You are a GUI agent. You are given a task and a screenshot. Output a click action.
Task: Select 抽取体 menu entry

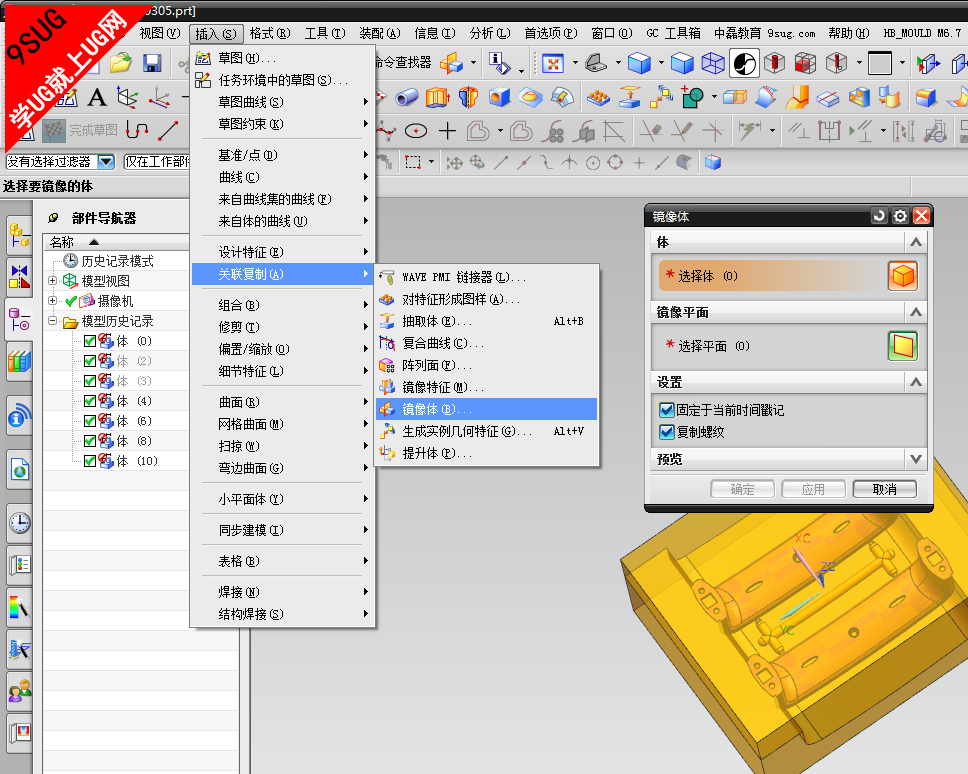(486, 321)
